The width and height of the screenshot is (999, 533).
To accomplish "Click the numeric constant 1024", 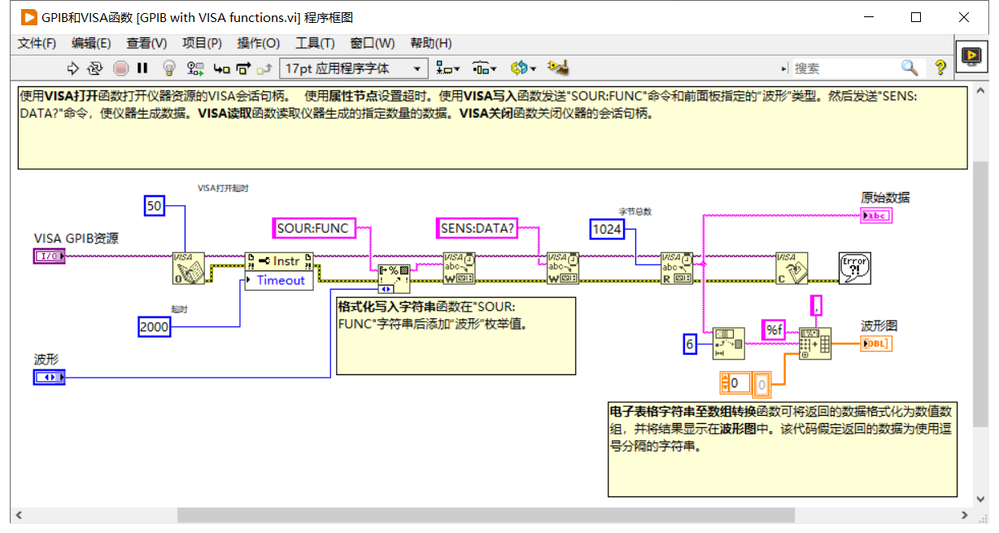I will [x=607, y=229].
